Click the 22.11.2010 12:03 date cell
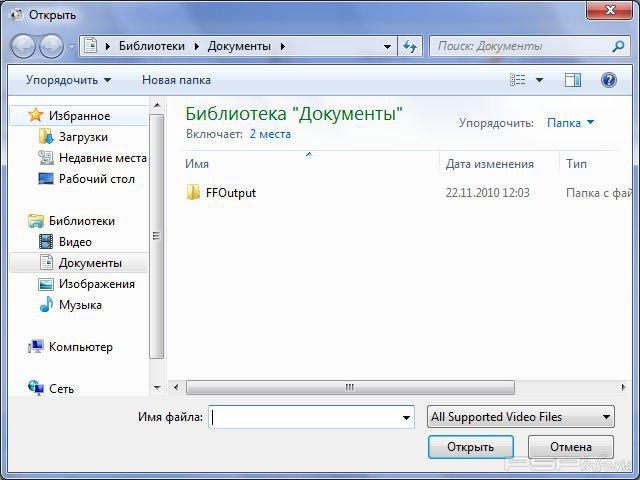Viewport: 640px width, 480px height. pyautogui.click(x=487, y=193)
